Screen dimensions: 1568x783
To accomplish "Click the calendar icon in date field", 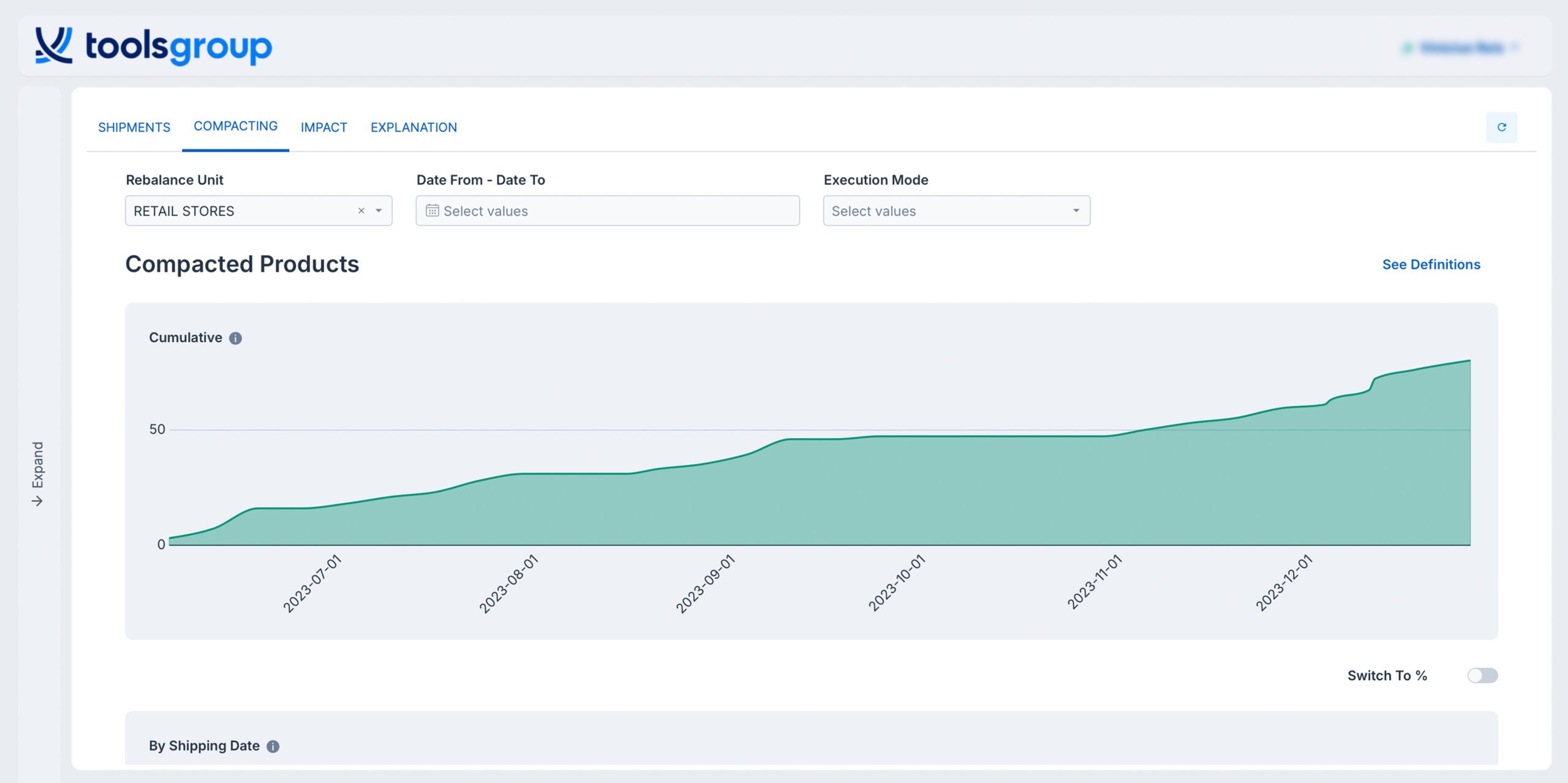I will tap(432, 211).
